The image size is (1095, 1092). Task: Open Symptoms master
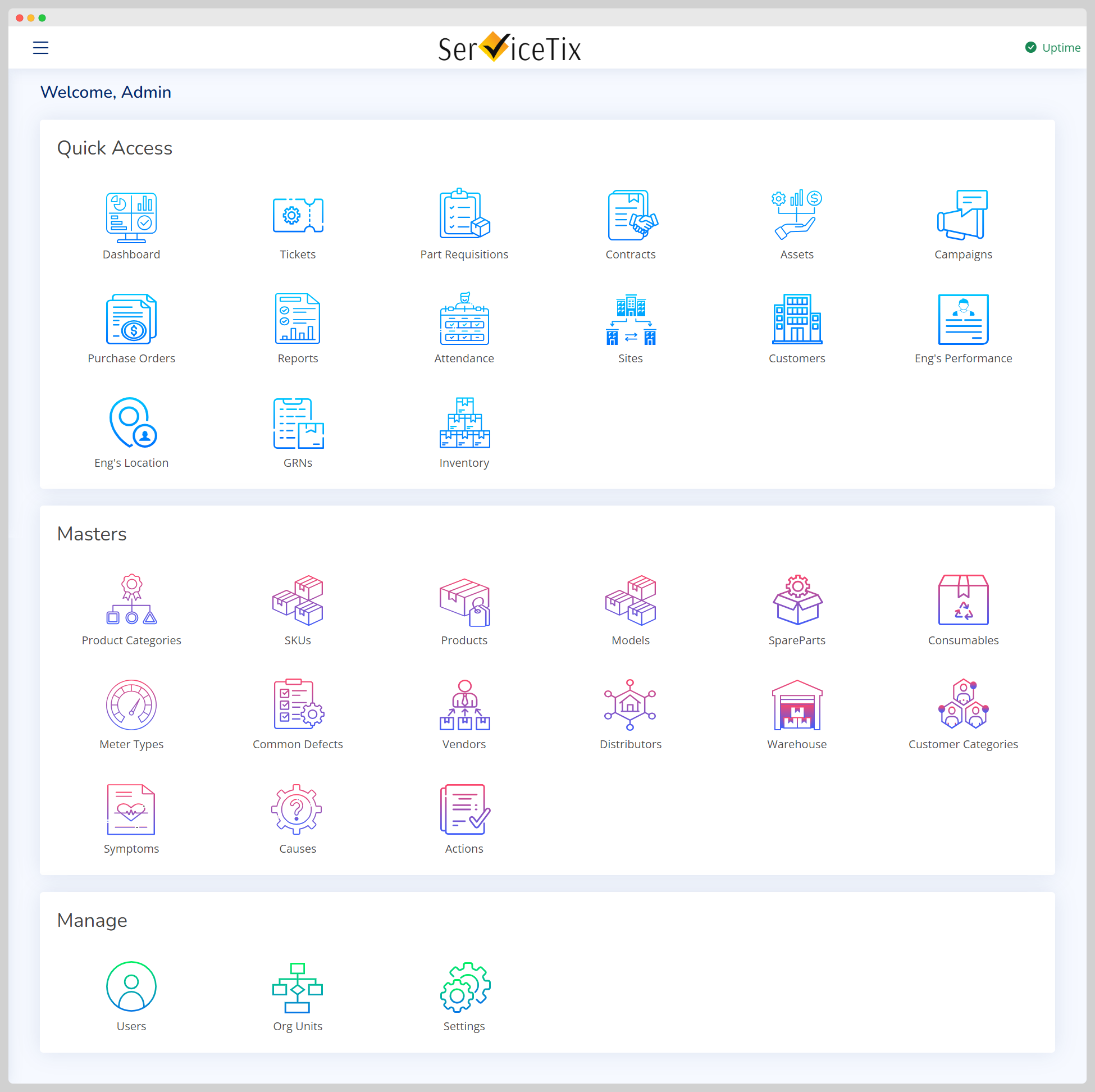pos(131,809)
